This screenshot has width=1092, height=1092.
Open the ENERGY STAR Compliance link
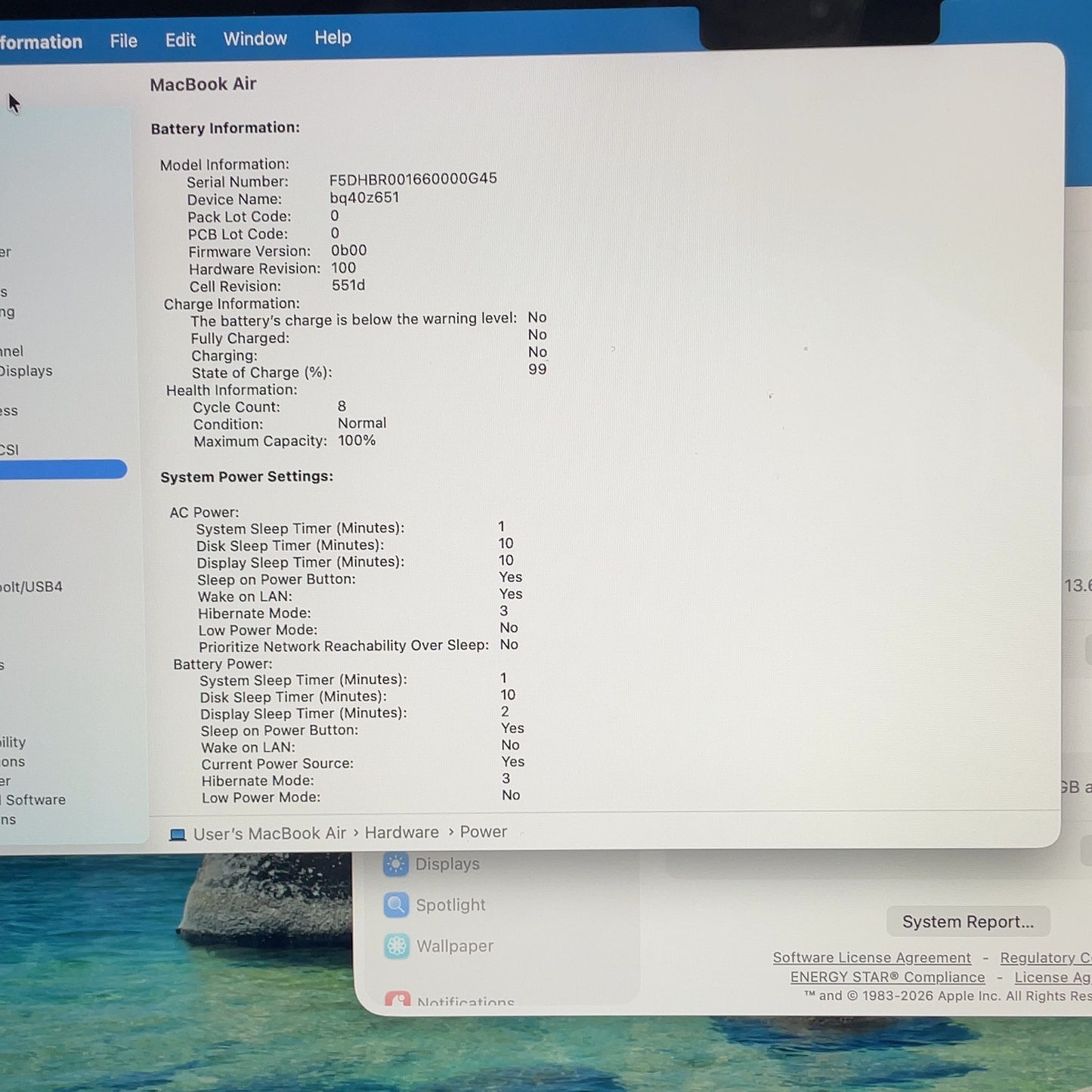click(x=888, y=977)
